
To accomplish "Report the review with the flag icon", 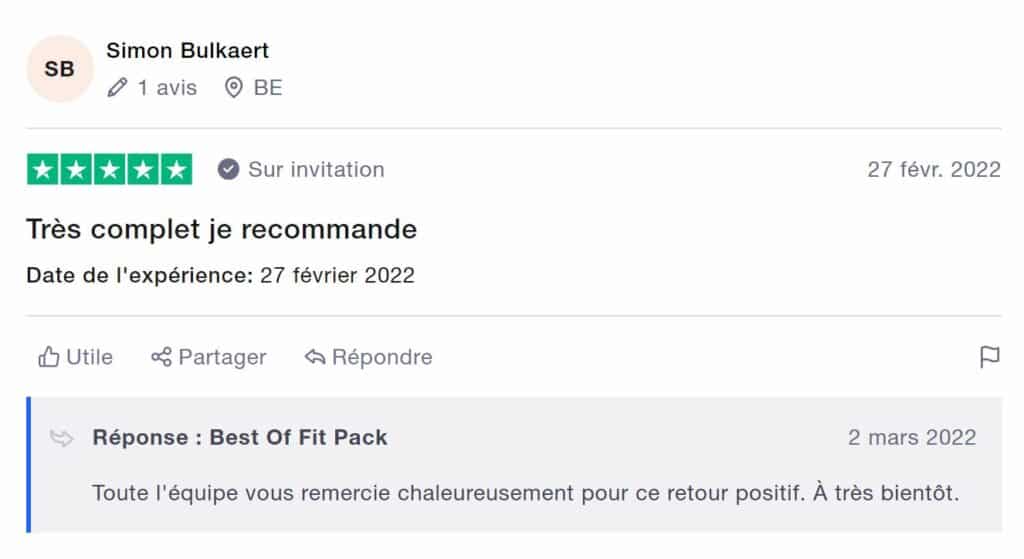I will point(989,357).
